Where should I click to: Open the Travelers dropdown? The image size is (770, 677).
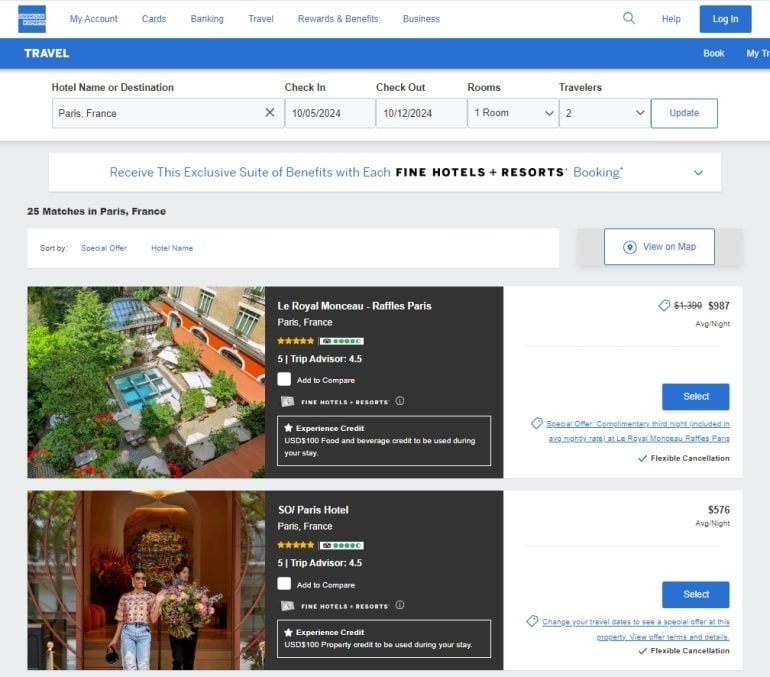(604, 113)
